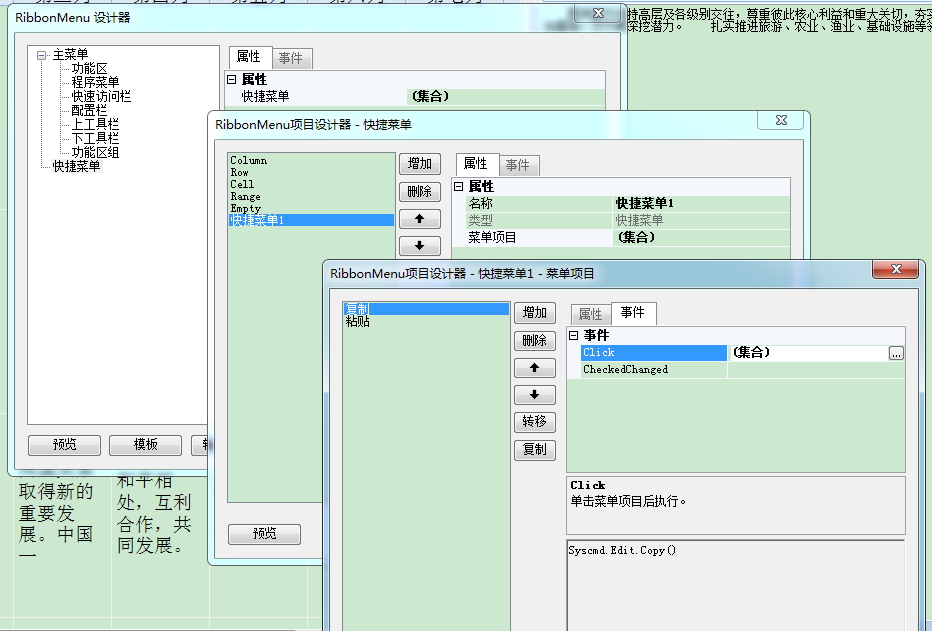Image resolution: width=932 pixels, height=631 pixels.
Task: Select 快速访问栏 tree item
Action: pyautogui.click(x=101, y=96)
